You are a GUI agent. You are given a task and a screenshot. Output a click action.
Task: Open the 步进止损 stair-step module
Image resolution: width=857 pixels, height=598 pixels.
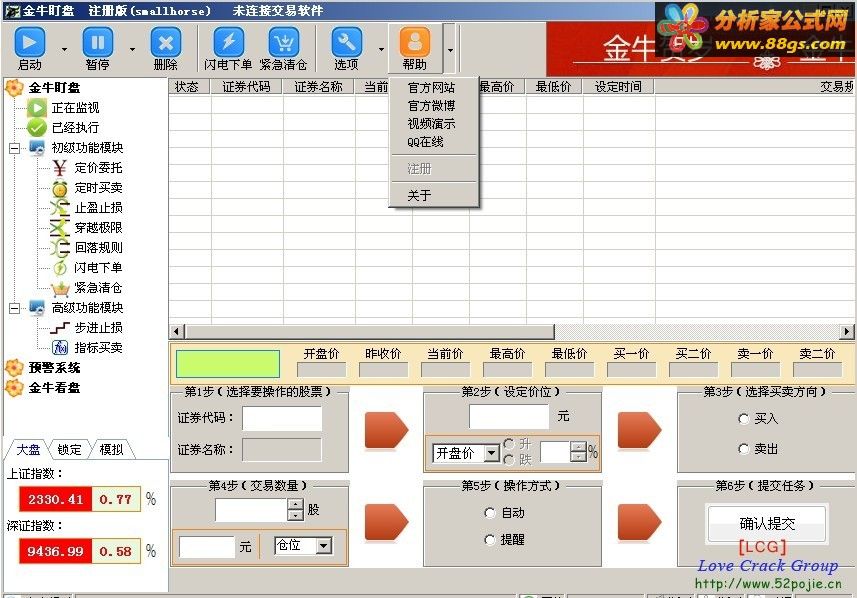click(98, 327)
